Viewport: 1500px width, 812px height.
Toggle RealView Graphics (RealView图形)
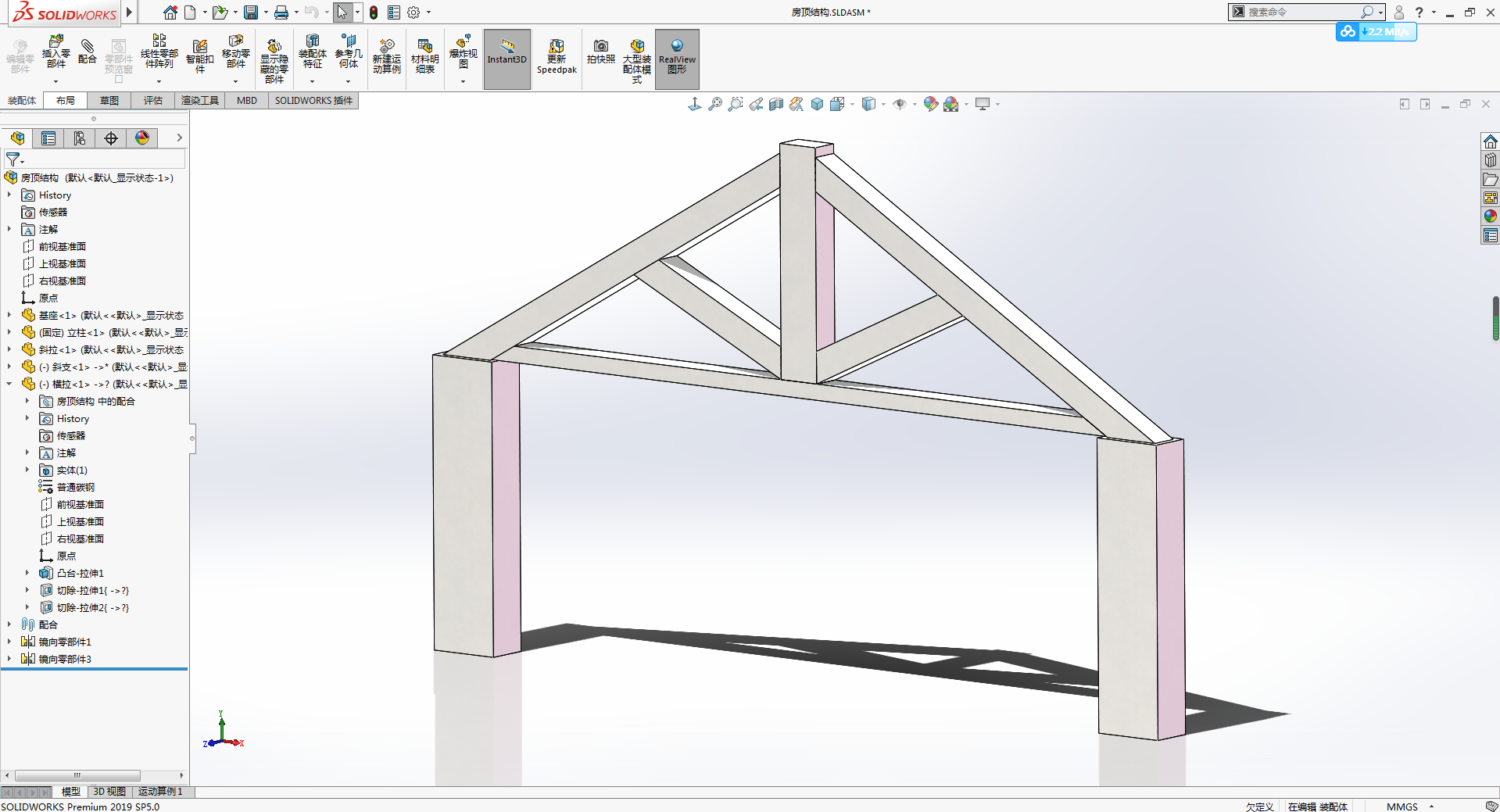pyautogui.click(x=677, y=59)
